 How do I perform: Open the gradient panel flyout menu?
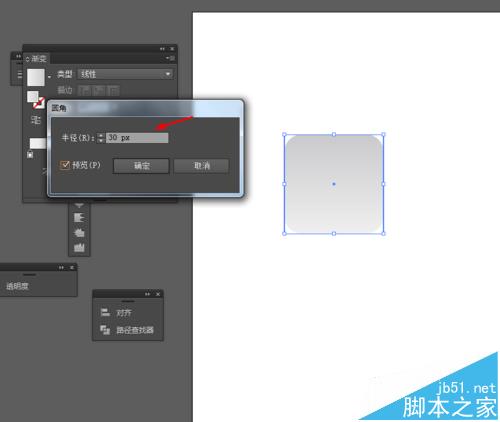coord(170,58)
